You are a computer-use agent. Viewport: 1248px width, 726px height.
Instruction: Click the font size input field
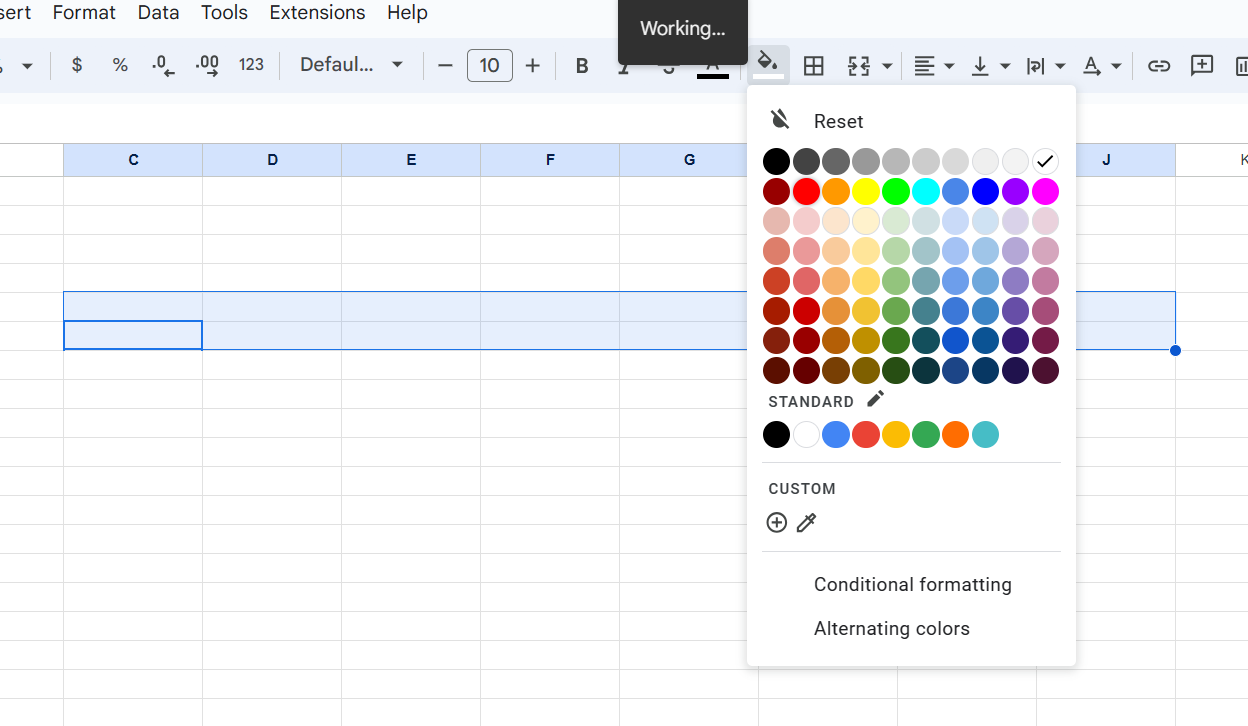pyautogui.click(x=489, y=66)
